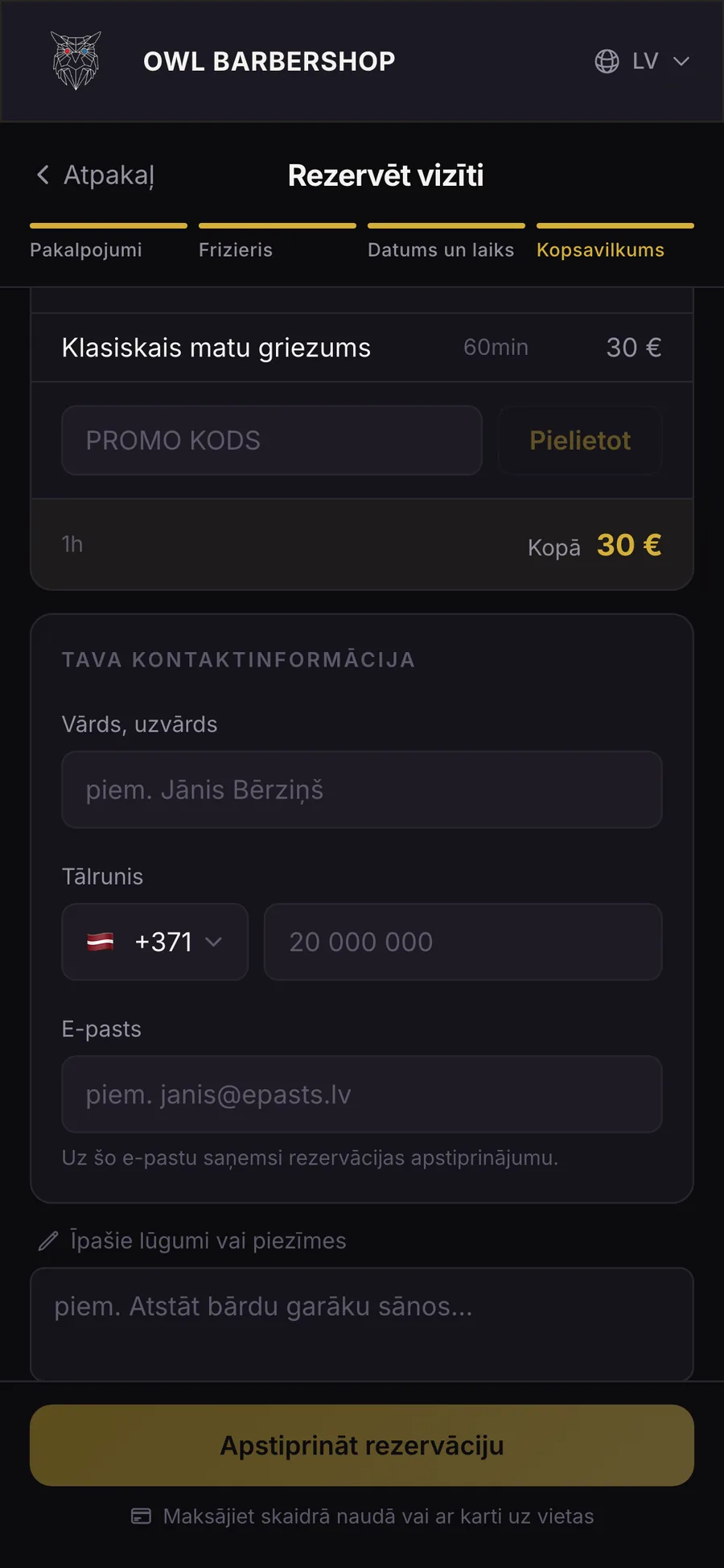Click the phone number input field
724x1568 pixels.
(x=463, y=942)
